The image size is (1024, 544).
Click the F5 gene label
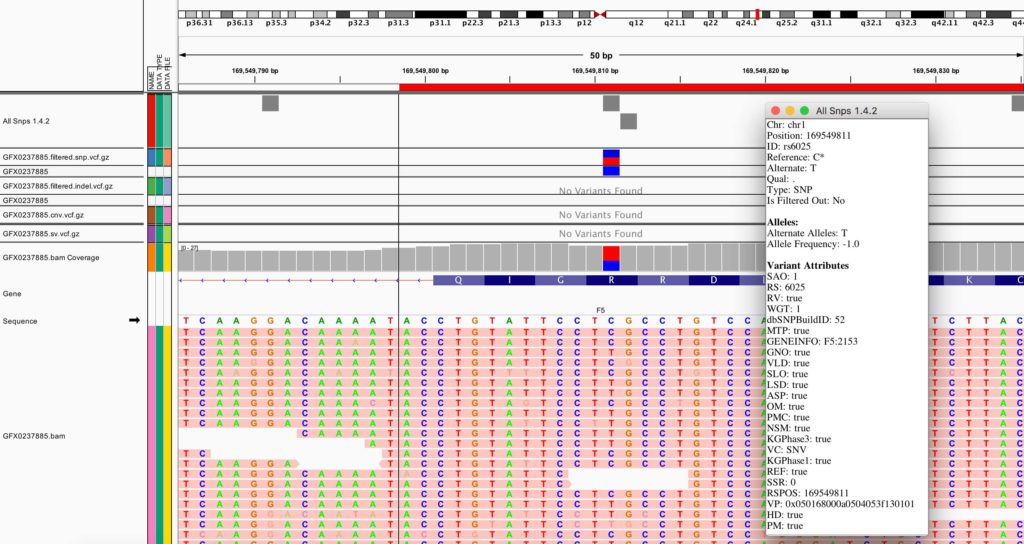[601, 310]
